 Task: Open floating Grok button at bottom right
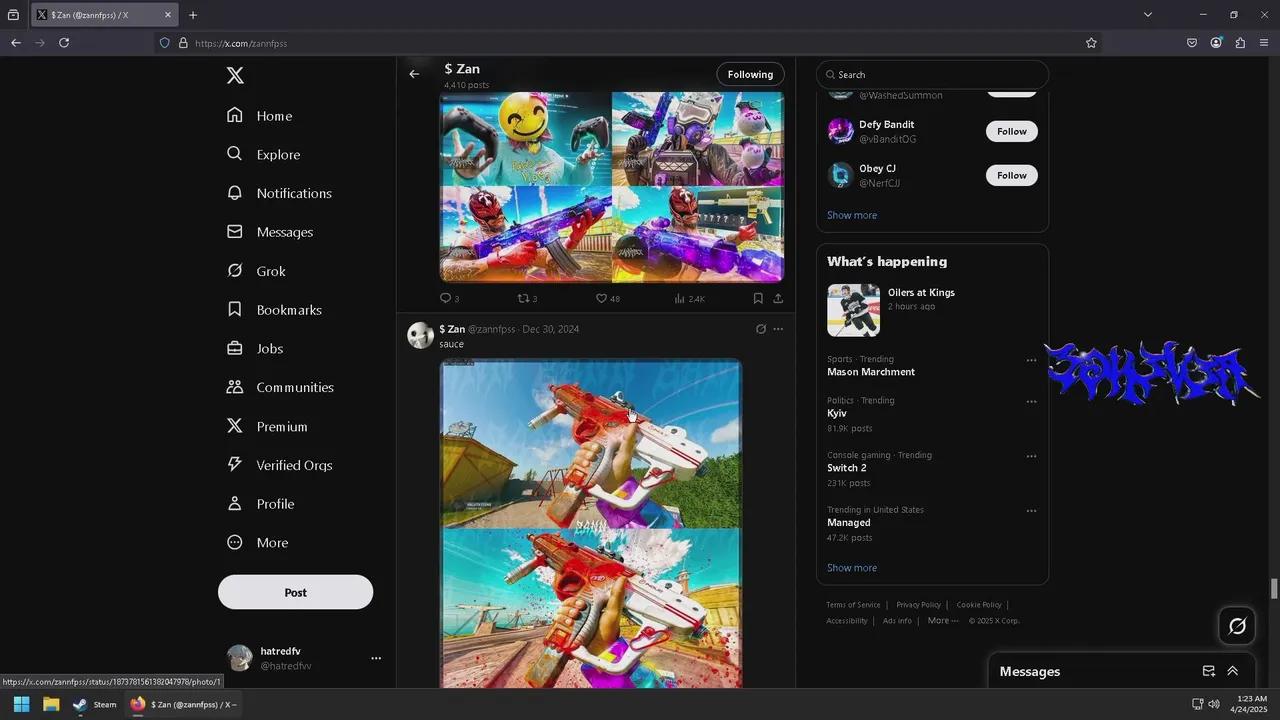[x=1237, y=626]
